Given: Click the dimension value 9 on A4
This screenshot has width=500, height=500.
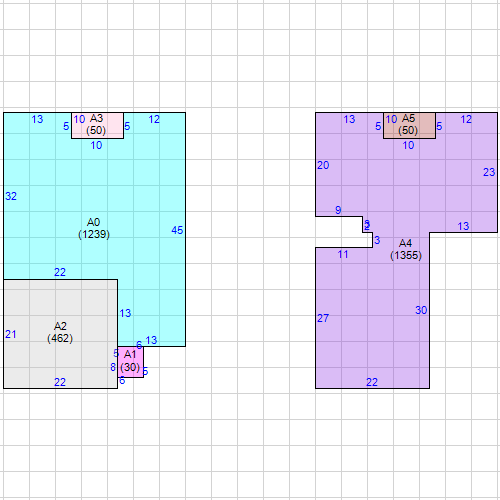Looking at the screenshot, I should click(x=338, y=210).
